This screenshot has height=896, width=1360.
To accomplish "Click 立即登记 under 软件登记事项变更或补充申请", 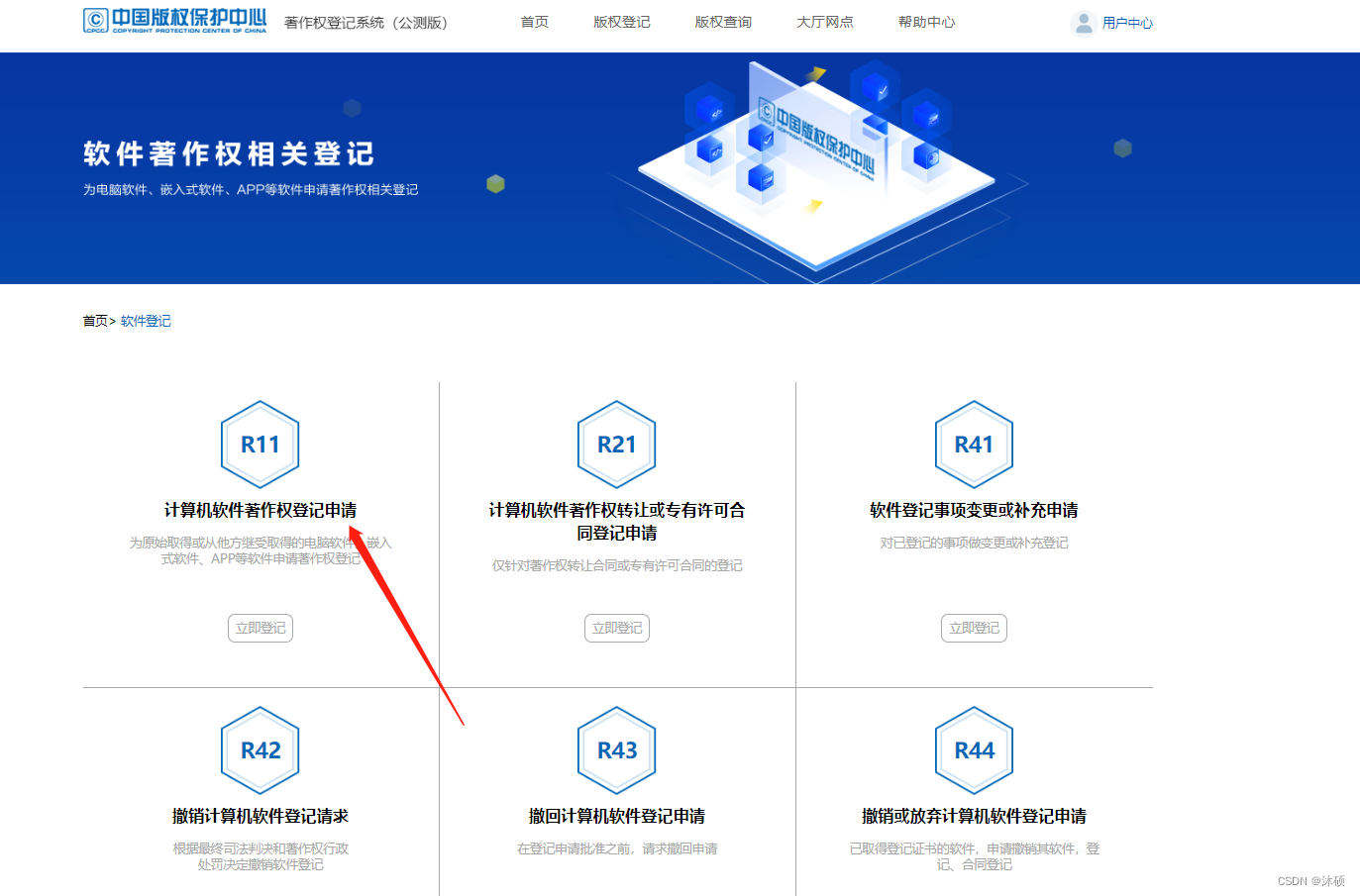I will (974, 628).
